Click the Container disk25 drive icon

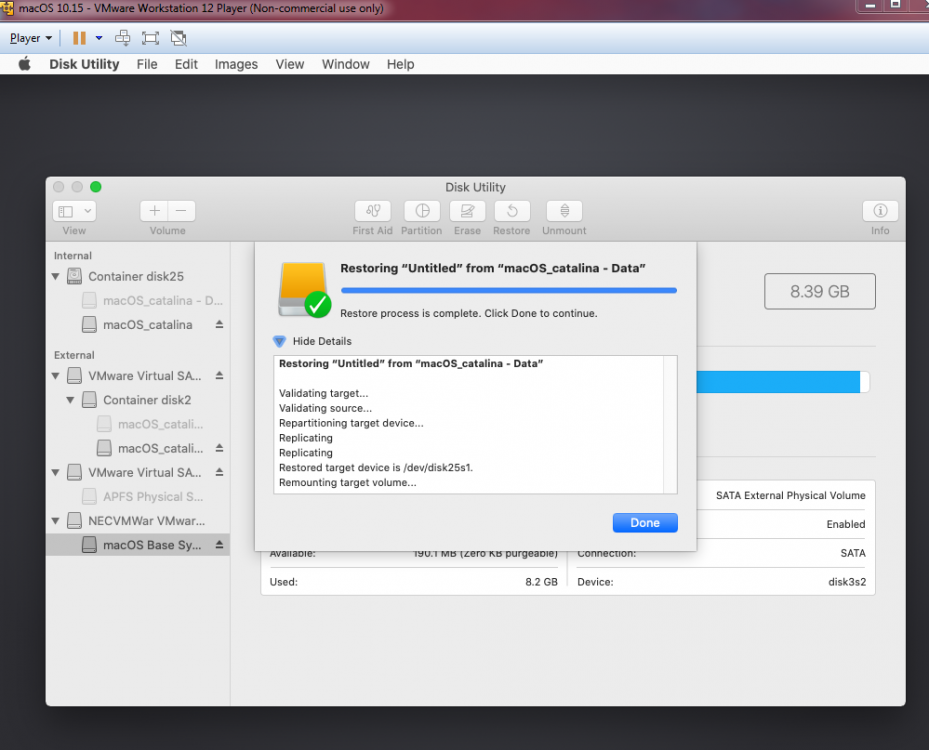pos(74,276)
